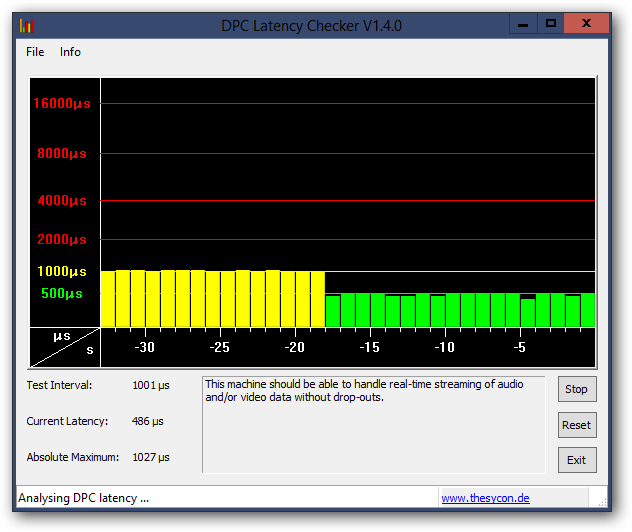Maximize the DPC Latency Checker window
This screenshot has height=532, width=632.
coord(551,24)
